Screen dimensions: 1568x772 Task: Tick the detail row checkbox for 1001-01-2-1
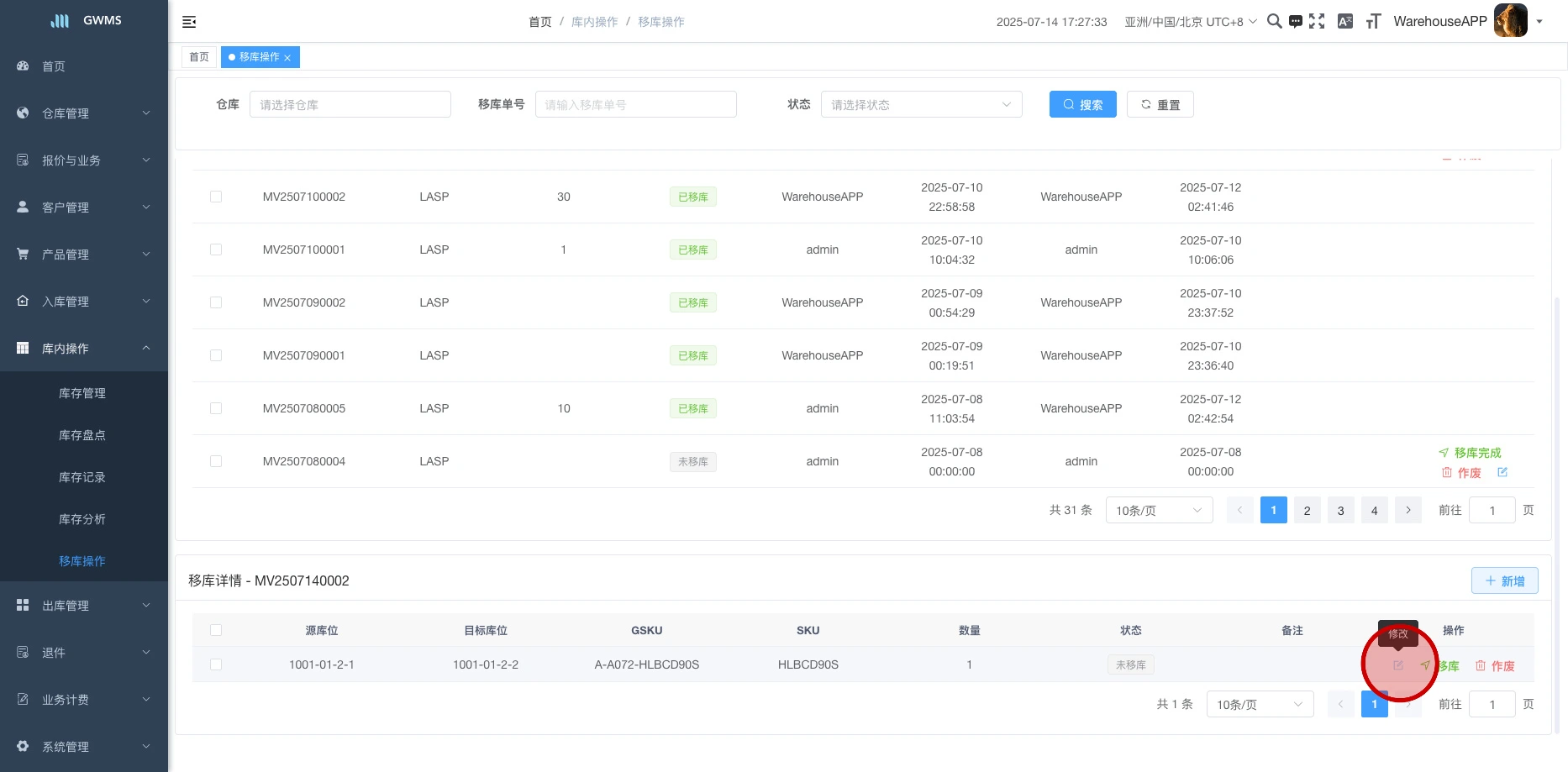pyautogui.click(x=216, y=664)
